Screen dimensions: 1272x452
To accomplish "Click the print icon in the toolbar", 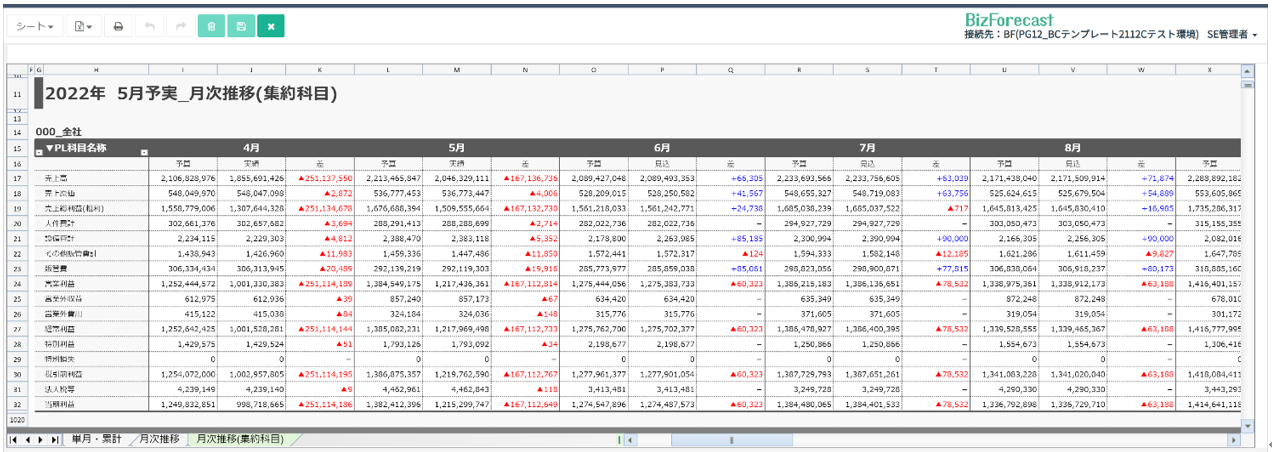I will 118,27.
